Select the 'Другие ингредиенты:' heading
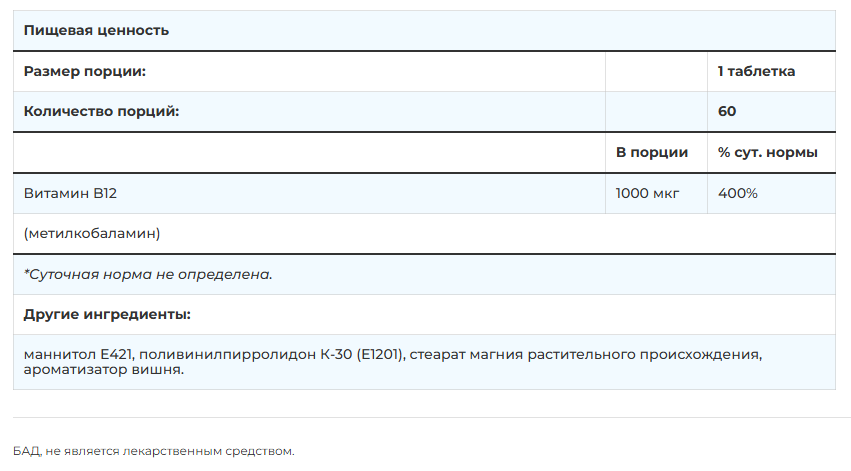This screenshot has width=851, height=471. tap(107, 314)
